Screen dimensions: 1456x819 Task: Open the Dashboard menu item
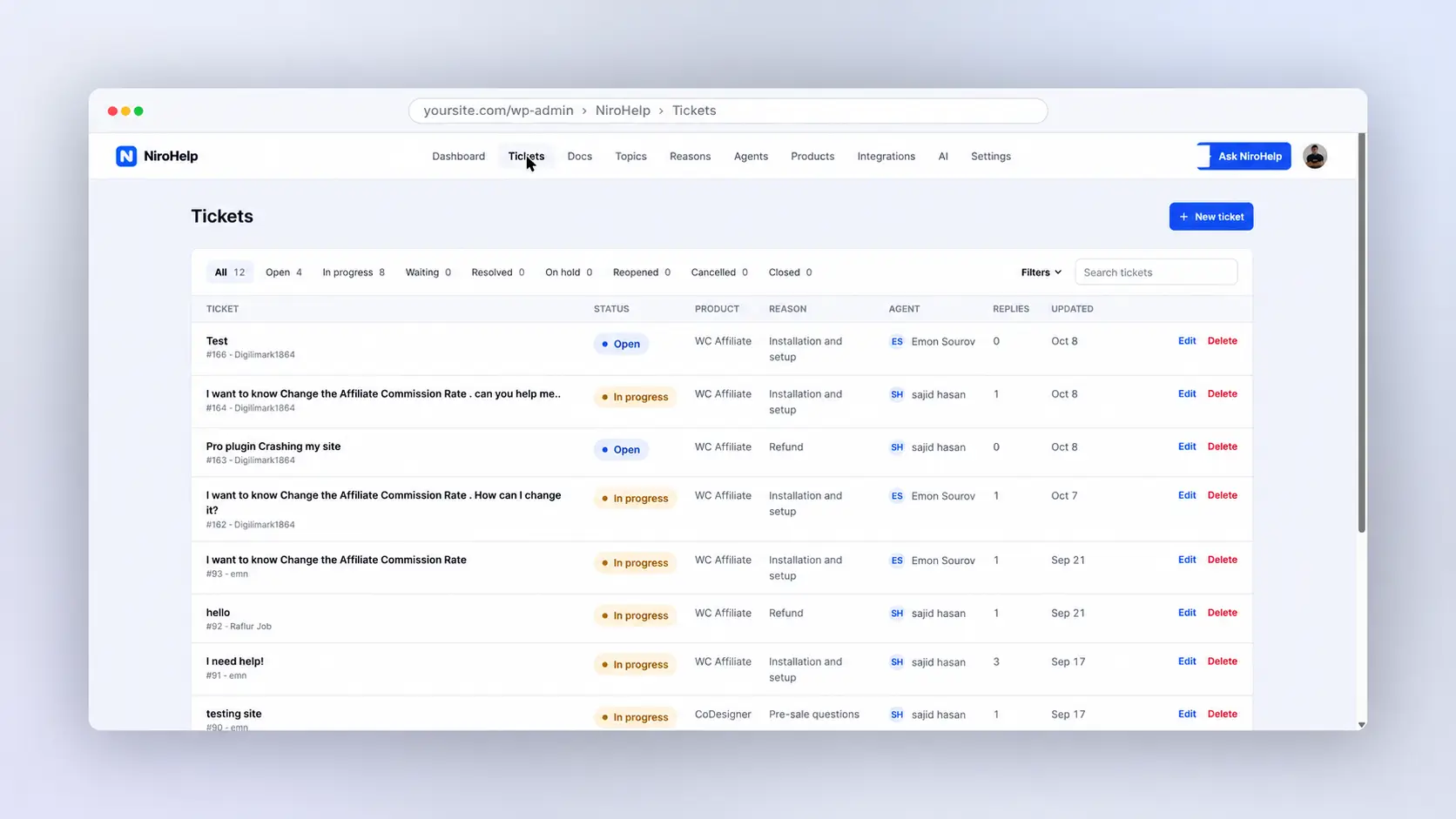click(x=458, y=157)
